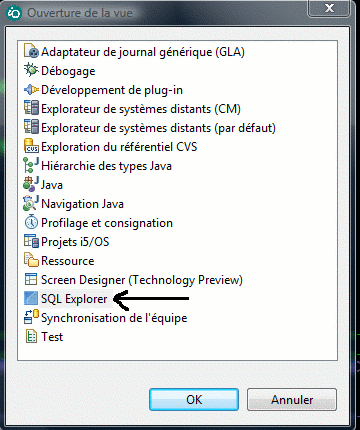
Task: Click the Java perspective icon
Action: (31, 184)
